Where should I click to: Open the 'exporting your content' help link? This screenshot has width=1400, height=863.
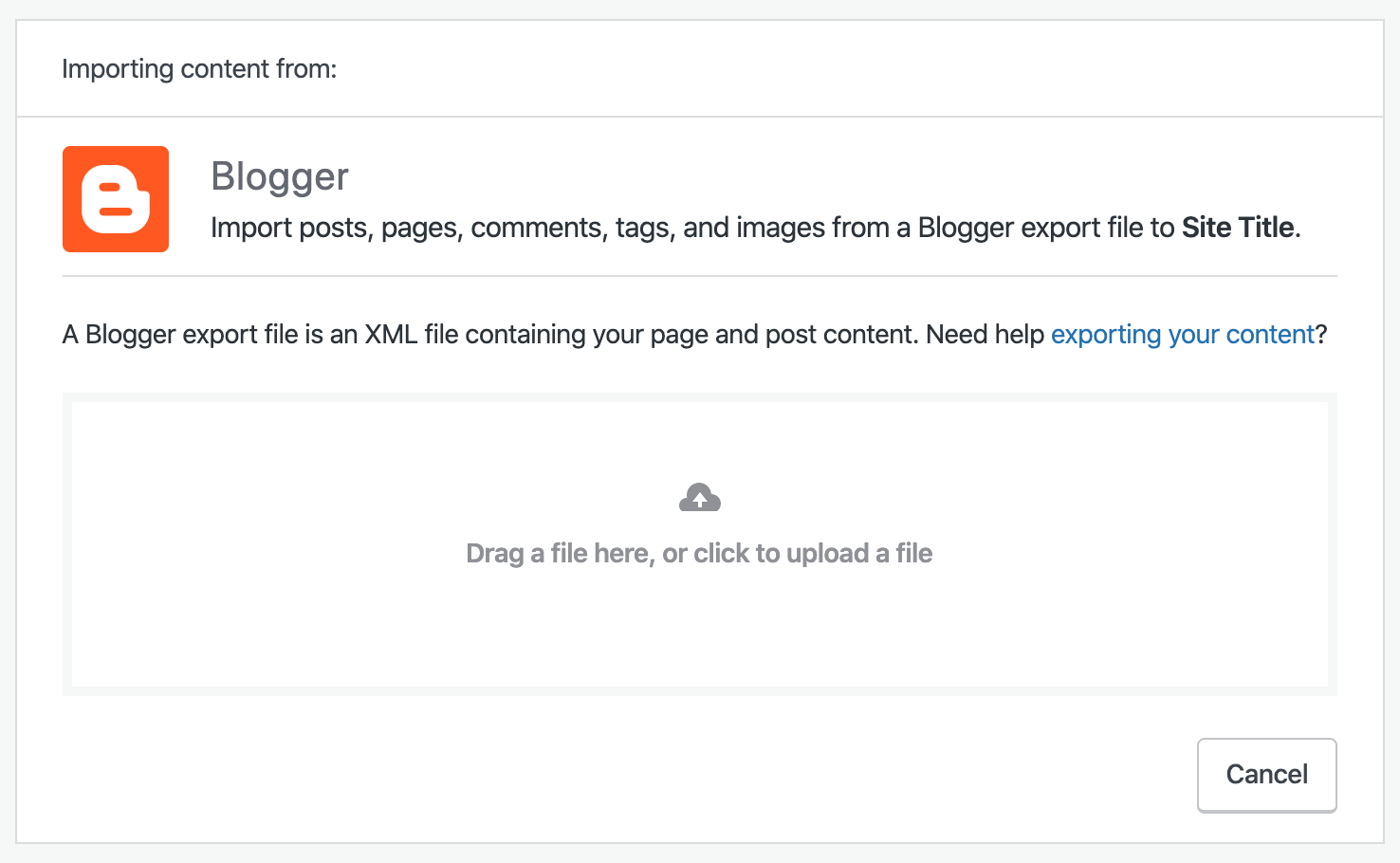click(x=1183, y=334)
